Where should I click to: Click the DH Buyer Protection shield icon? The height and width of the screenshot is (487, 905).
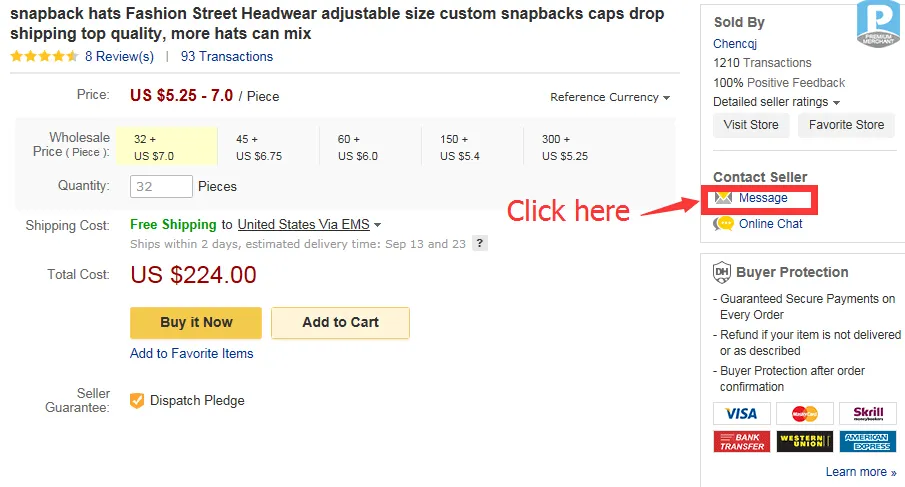[721, 272]
